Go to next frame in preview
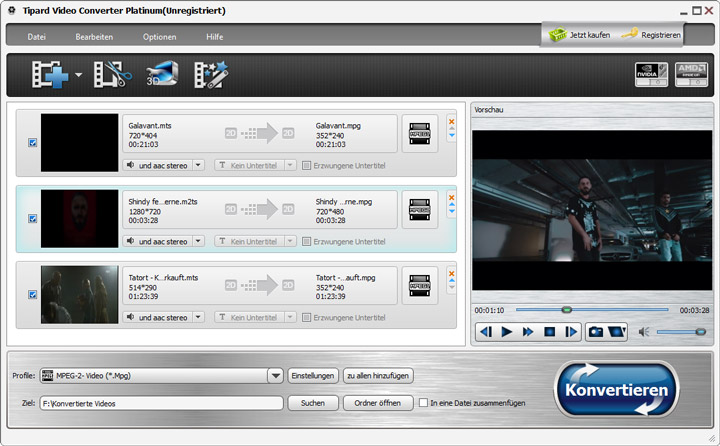The width and height of the screenshot is (720, 446). [571, 332]
